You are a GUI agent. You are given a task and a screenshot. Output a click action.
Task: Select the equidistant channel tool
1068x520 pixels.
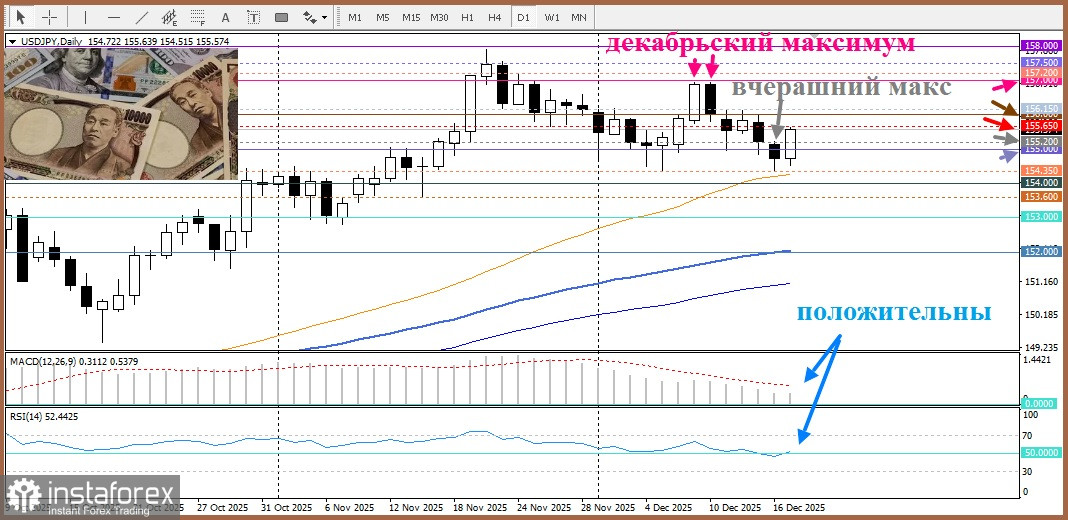tap(170, 17)
